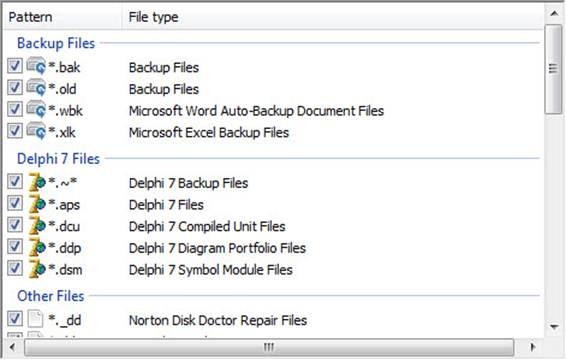Select the Microsoft Word Auto-Backup Document Files row
This screenshot has width=566, height=360.
(x=273, y=110)
